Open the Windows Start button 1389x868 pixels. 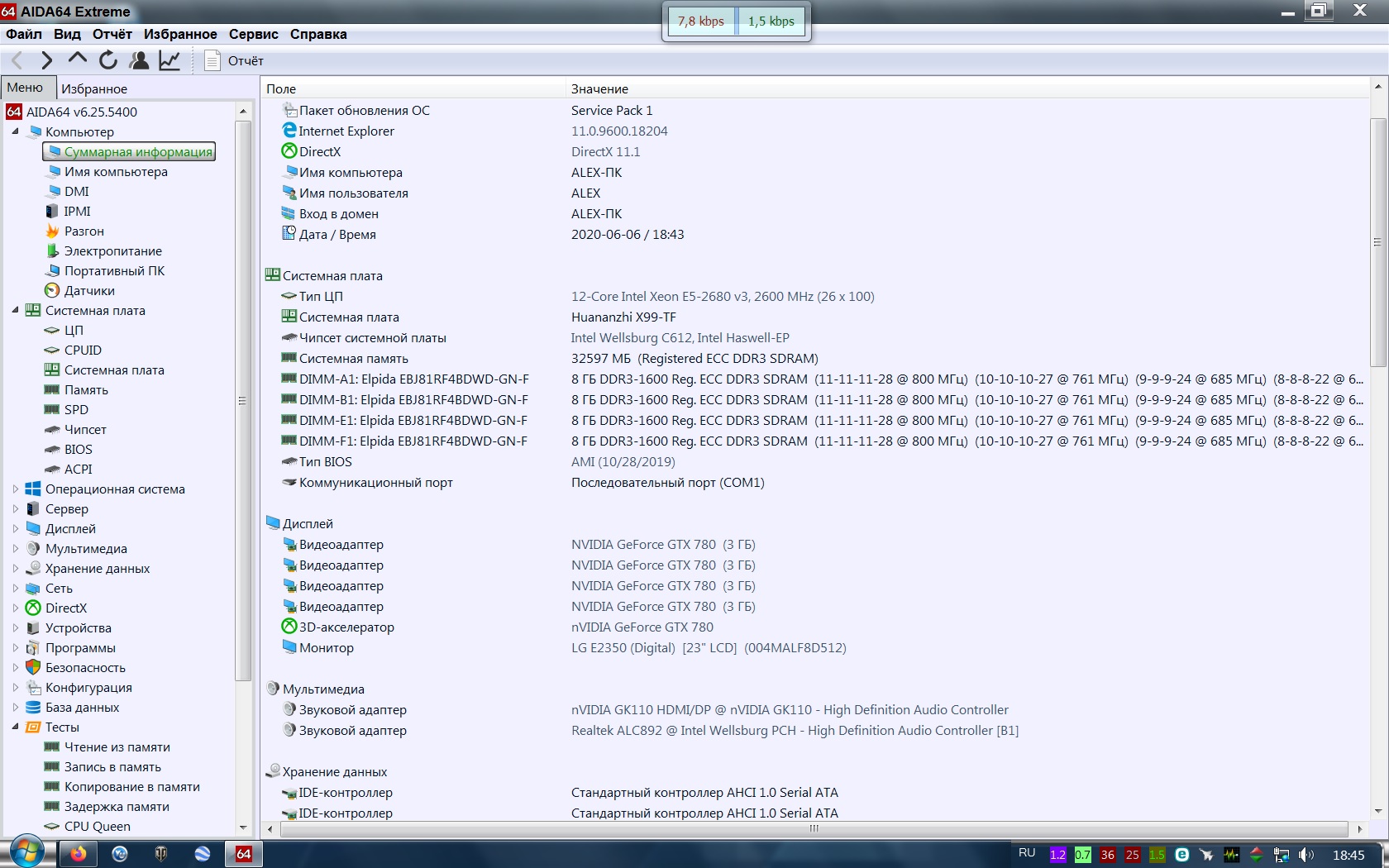[x=26, y=852]
